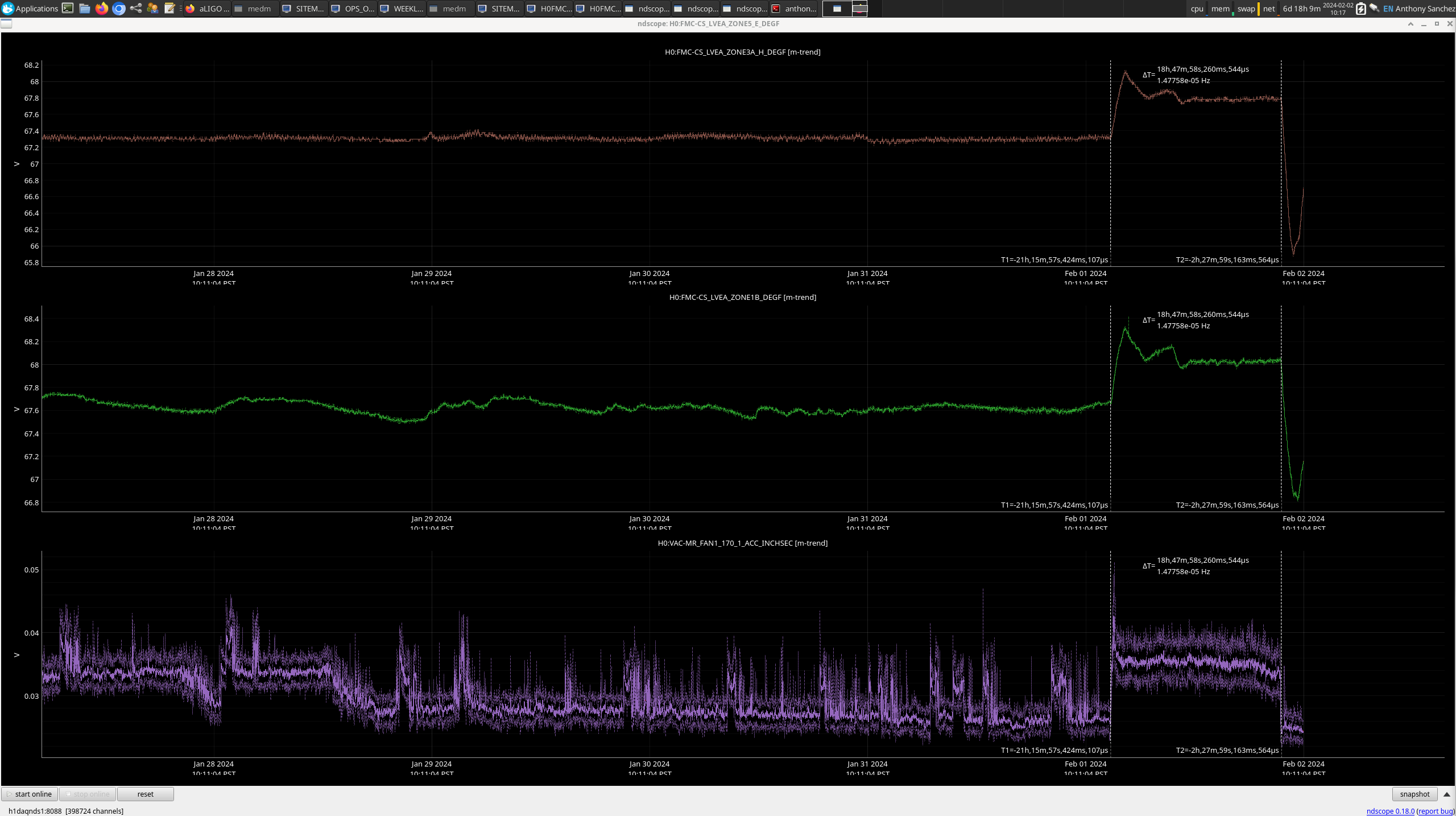Expand the control panel triangle beside snapshot
Screen dimensions: 1456x816
1447,794
